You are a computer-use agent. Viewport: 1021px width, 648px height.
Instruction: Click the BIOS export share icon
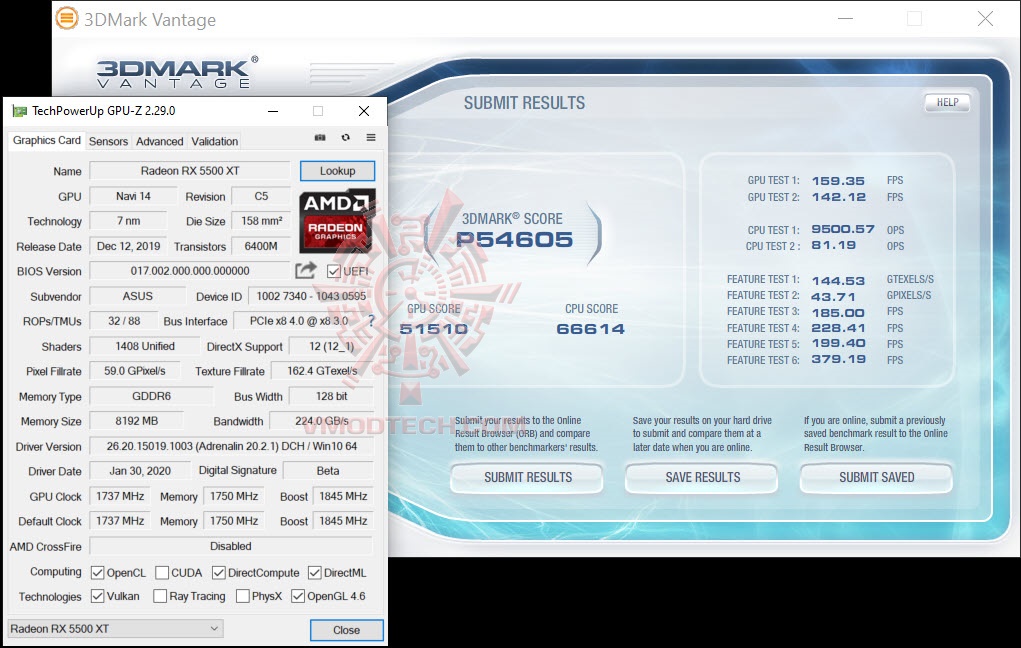305,270
